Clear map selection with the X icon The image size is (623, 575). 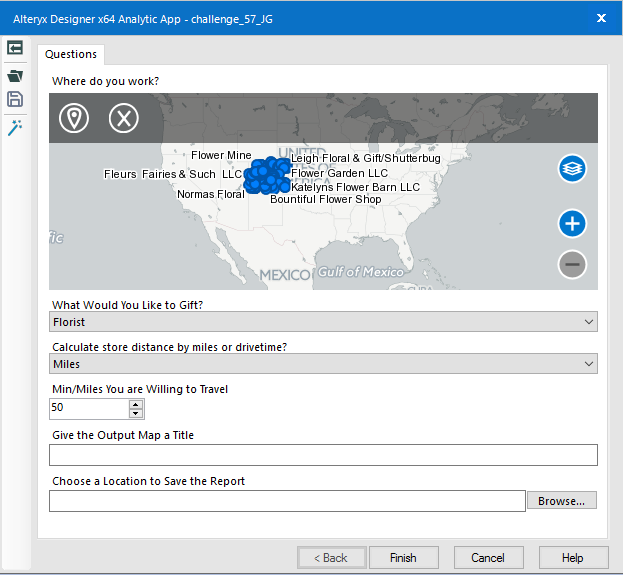[x=123, y=118]
